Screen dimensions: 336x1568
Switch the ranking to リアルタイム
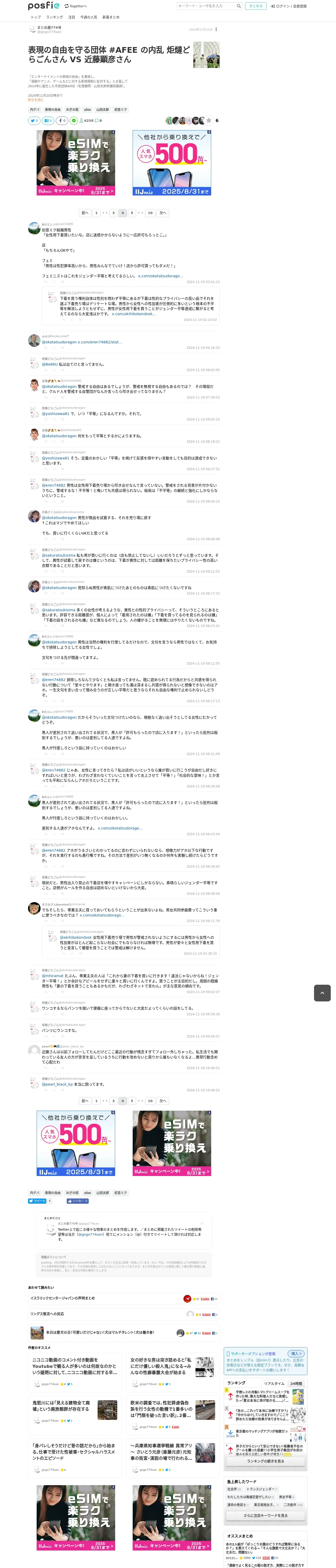pos(275,1383)
